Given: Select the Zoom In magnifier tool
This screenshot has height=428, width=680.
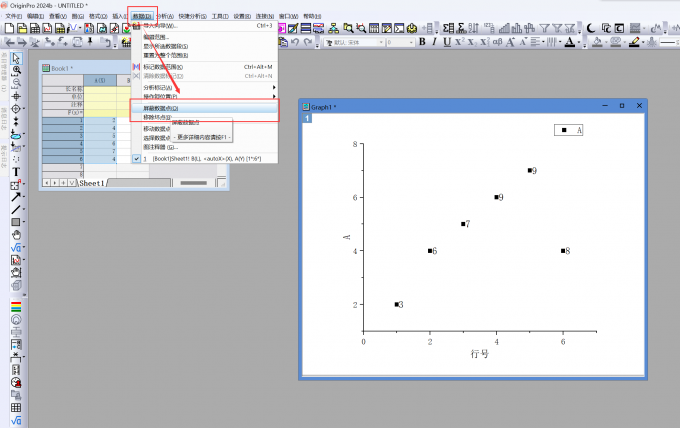Looking at the screenshot, I should pyautogui.click(x=16, y=70).
